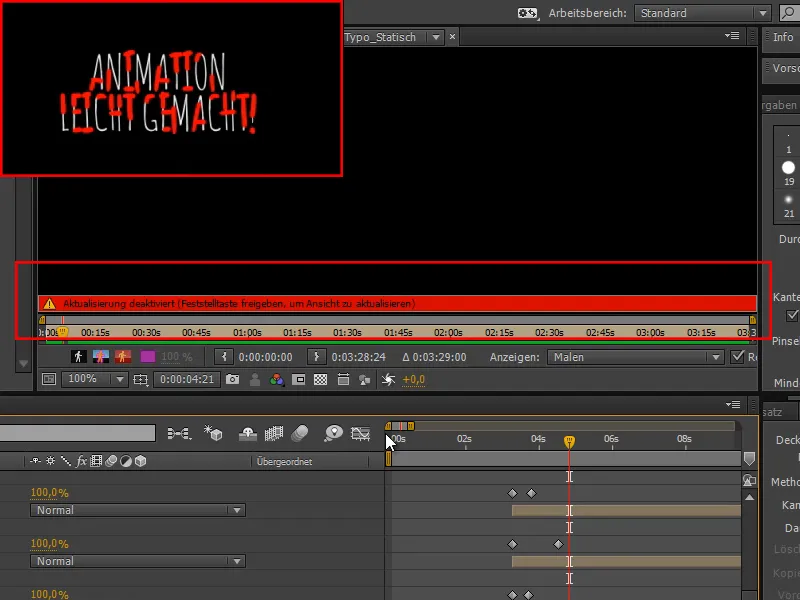Open the first Normal blend mode dropdown
The width and height of the screenshot is (800, 600).
coord(138,510)
